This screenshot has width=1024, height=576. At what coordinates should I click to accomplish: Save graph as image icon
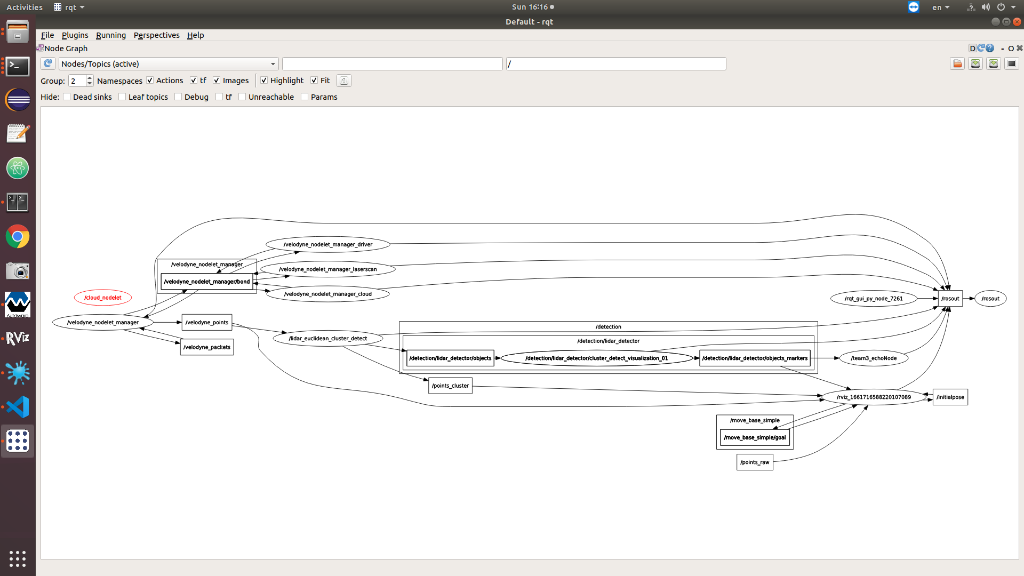point(1012,63)
